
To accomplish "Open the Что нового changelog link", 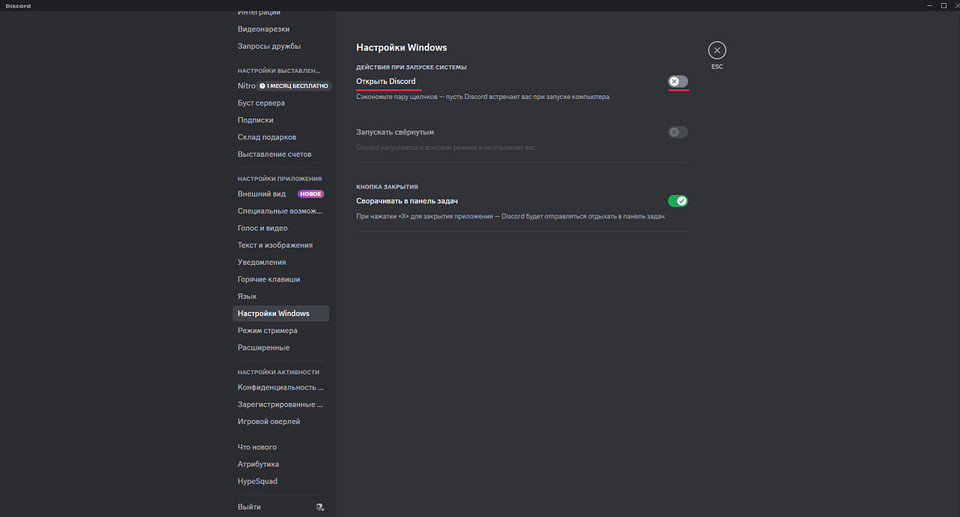I will click(257, 447).
